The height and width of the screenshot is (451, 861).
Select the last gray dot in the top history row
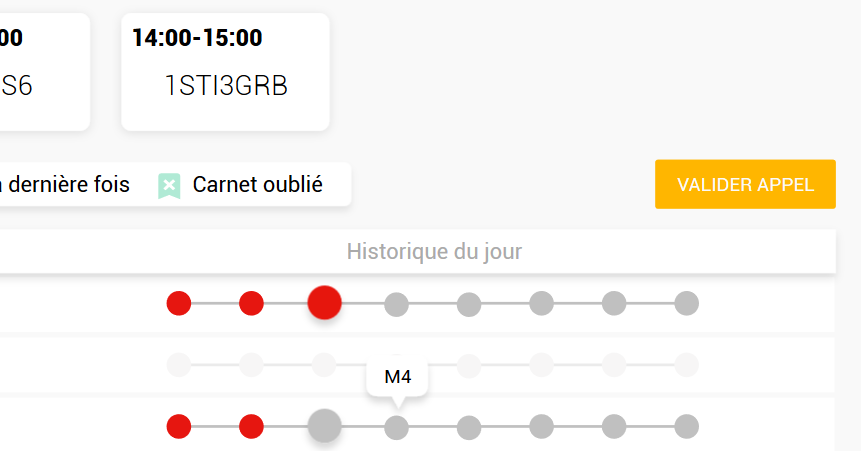[686, 303]
